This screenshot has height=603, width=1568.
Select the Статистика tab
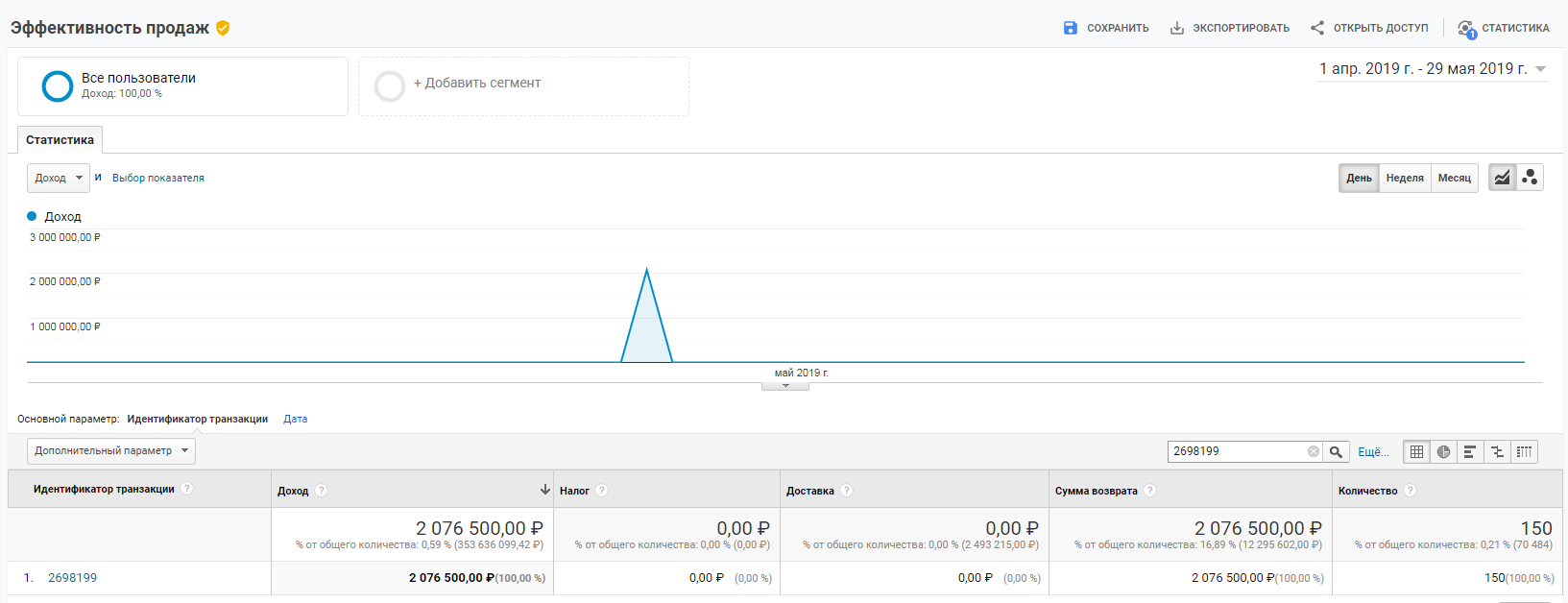(60, 140)
